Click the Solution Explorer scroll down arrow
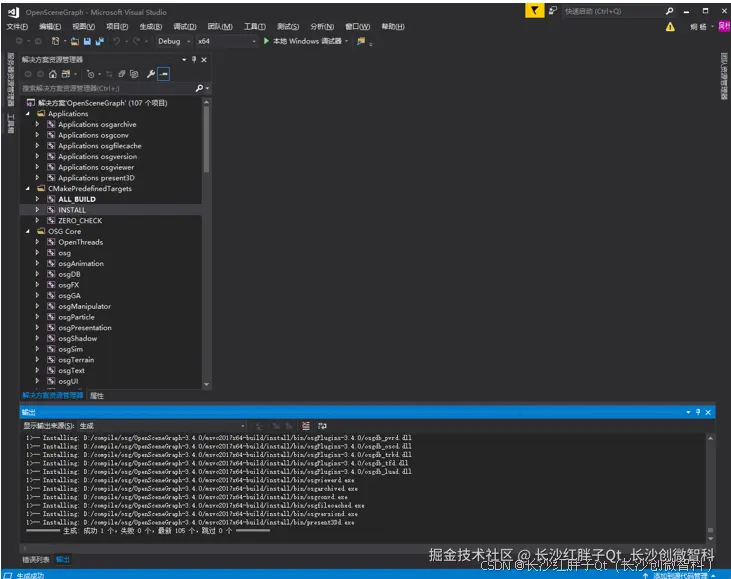The width and height of the screenshot is (731, 579). pos(206,385)
